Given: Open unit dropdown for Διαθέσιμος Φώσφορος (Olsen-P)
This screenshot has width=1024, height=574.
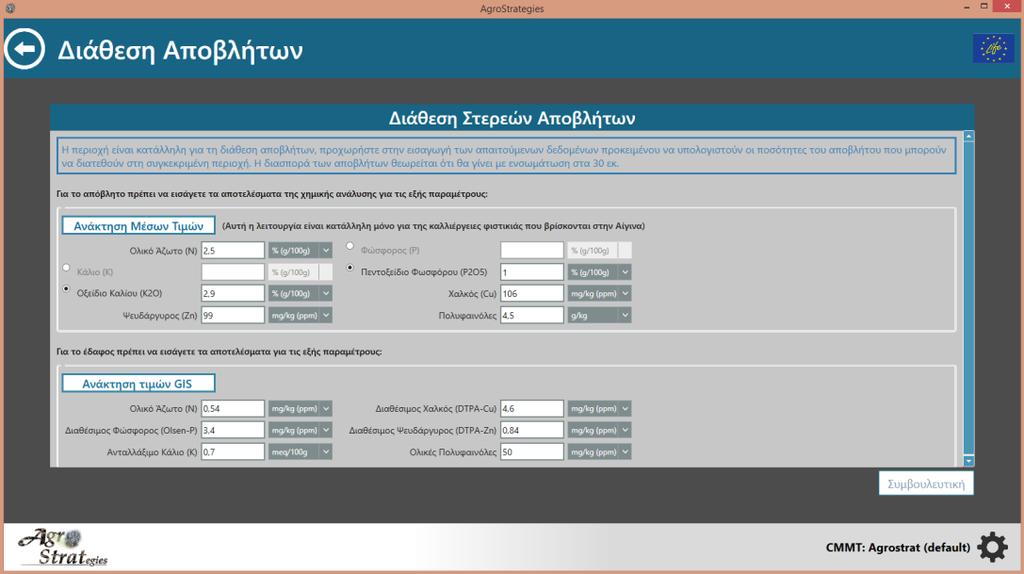Looking at the screenshot, I should tap(300, 430).
